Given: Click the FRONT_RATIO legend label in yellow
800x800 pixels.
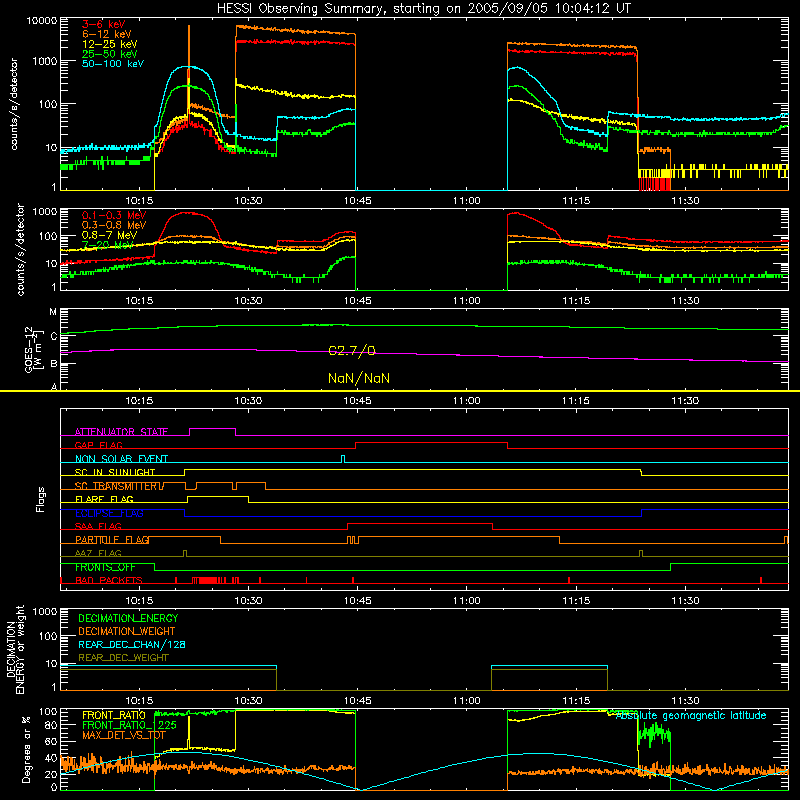Looking at the screenshot, I should 114,715.
